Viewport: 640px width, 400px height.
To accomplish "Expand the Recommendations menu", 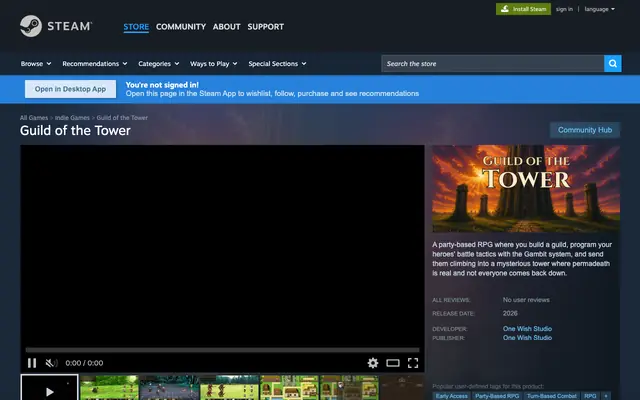I will [x=95, y=64].
